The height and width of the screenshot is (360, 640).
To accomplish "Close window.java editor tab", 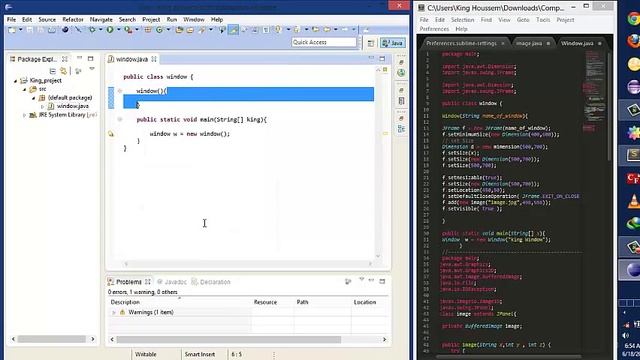I will [154, 59].
